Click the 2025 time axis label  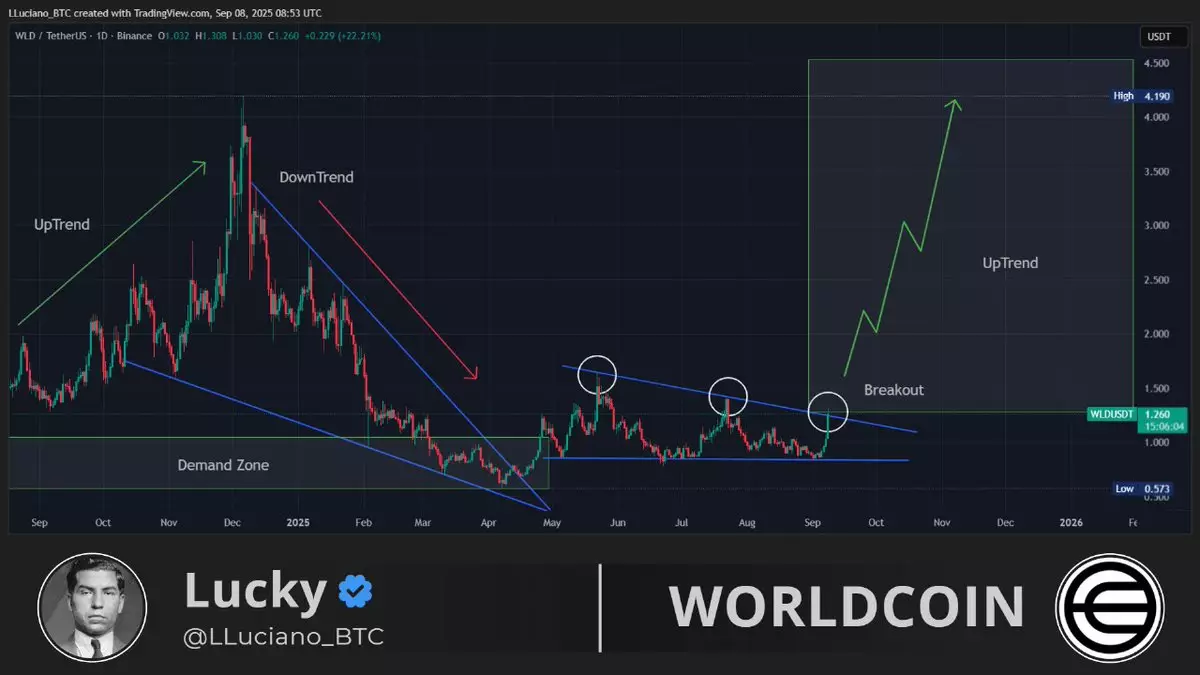[x=300, y=522]
